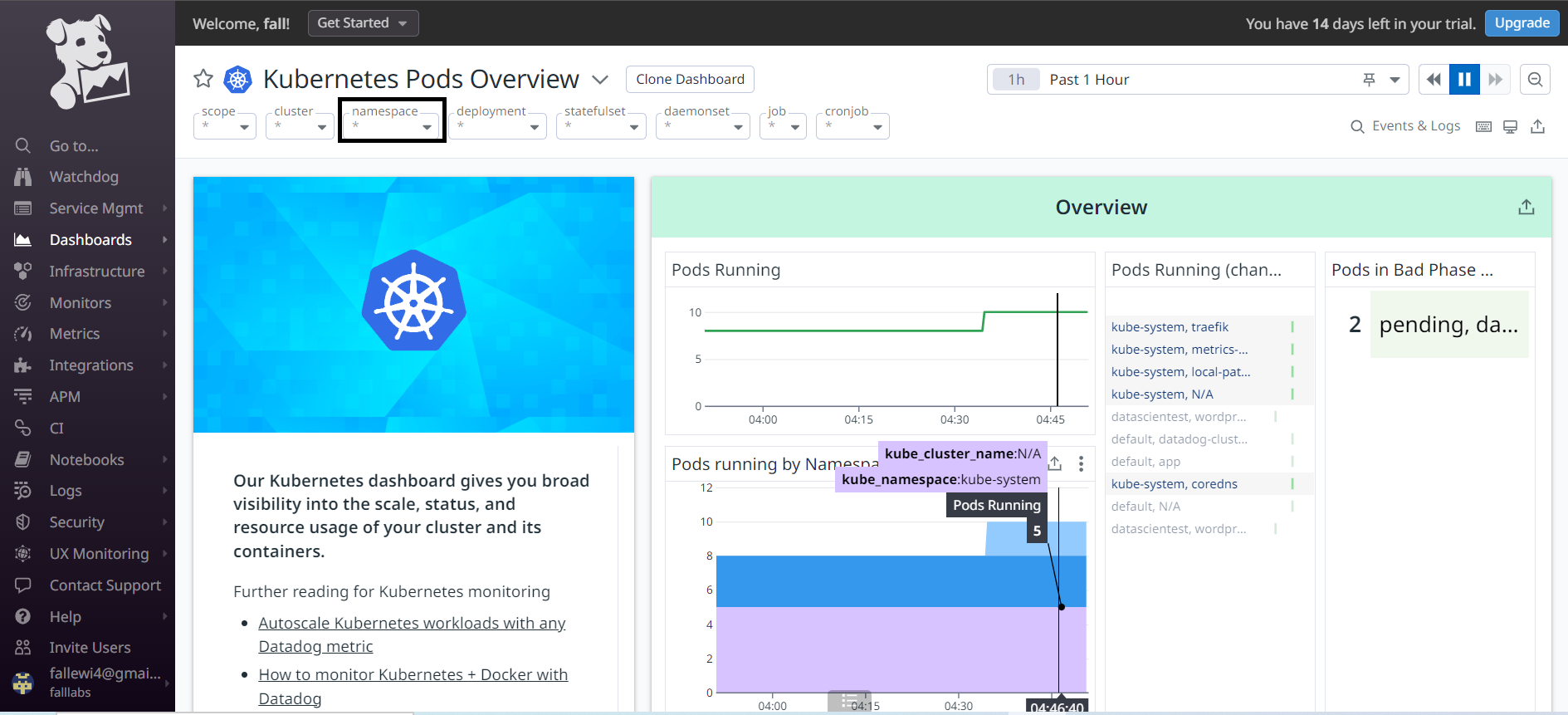
Task: Pause live dashboard updates
Action: click(x=1464, y=80)
